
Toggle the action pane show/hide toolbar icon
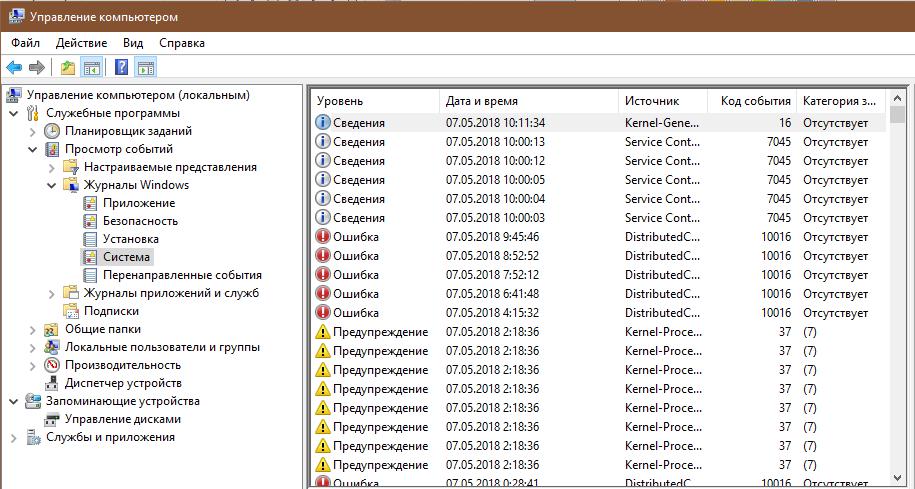pos(146,68)
